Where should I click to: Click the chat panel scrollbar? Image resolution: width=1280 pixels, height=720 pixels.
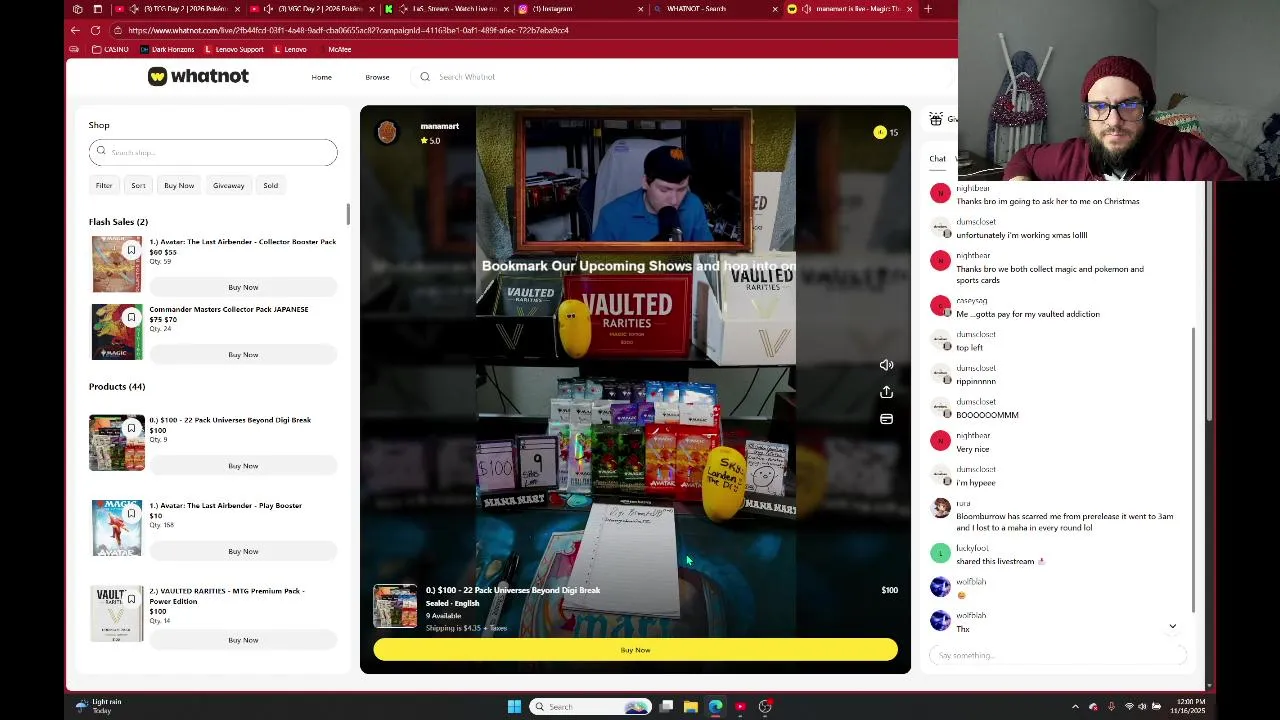coord(1193,470)
